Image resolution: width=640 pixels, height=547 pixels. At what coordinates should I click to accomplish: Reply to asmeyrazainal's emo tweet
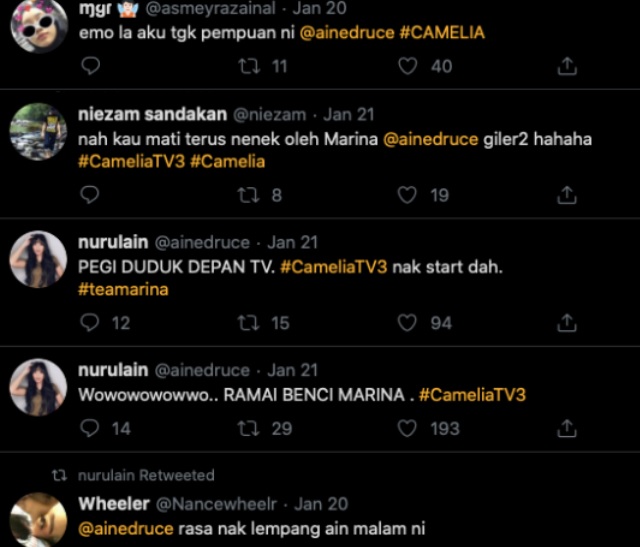point(89,66)
